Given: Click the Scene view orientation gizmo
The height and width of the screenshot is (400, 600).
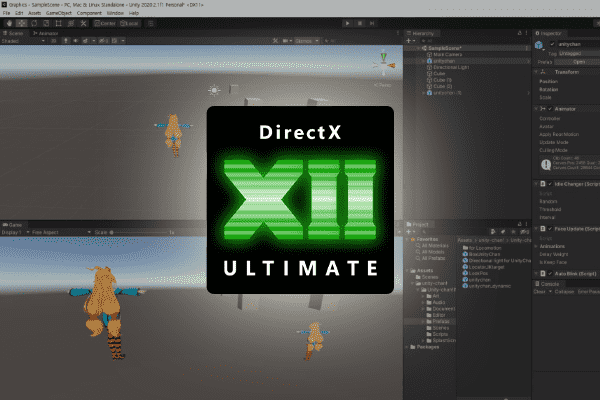Looking at the screenshot, I should pyautogui.click(x=384, y=64).
